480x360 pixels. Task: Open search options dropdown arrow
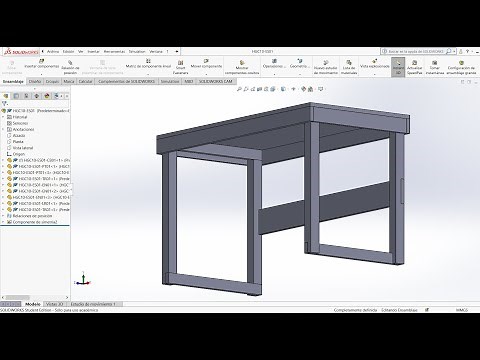454,52
